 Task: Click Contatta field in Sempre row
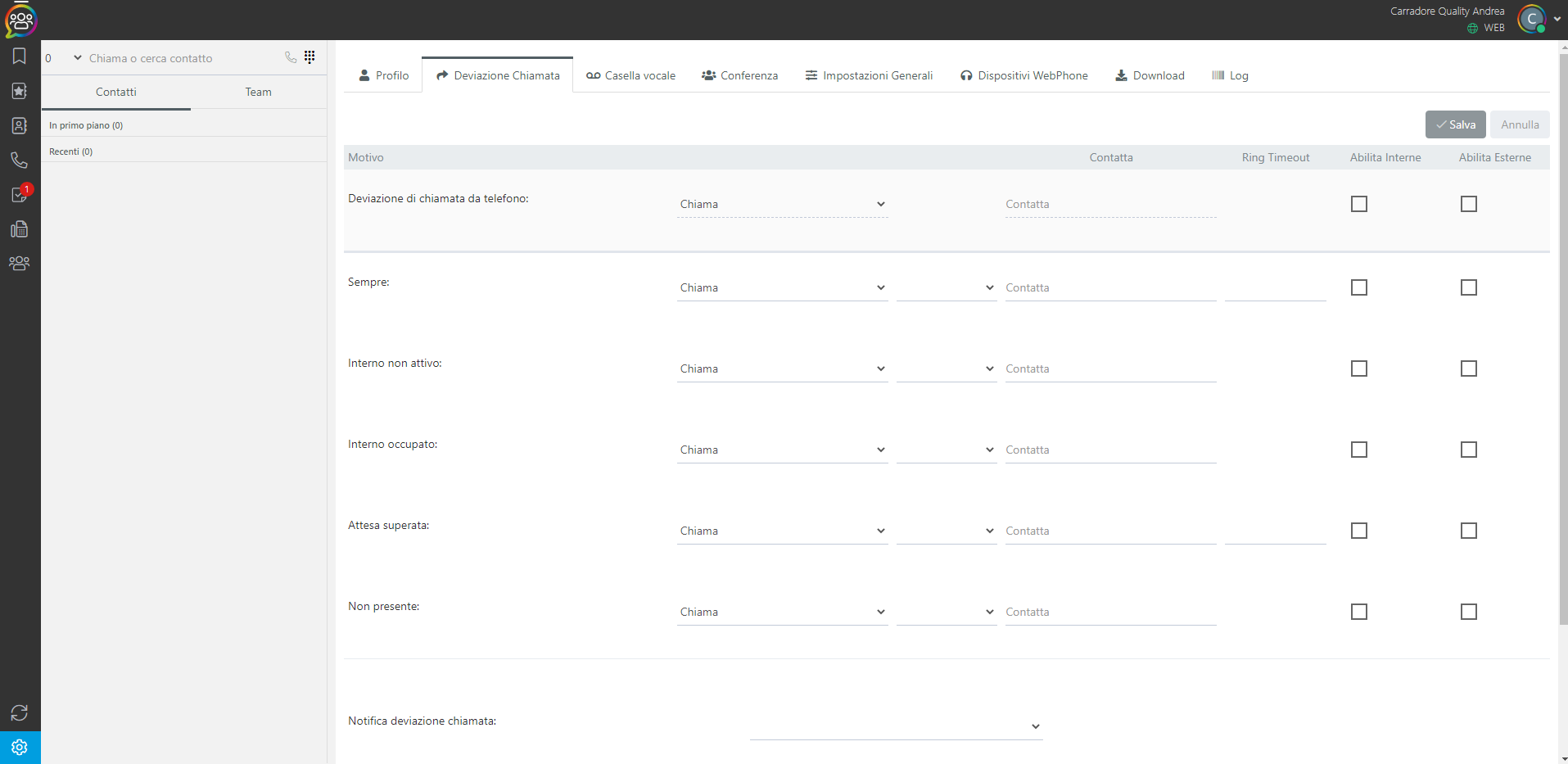click(1110, 287)
